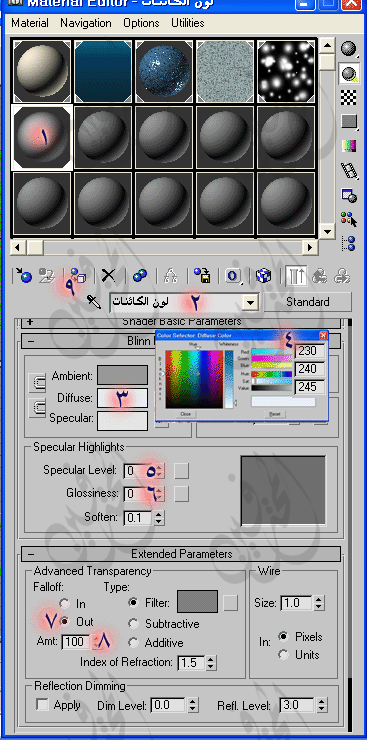
Task: Open the Options menu
Action: [x=142, y=23]
